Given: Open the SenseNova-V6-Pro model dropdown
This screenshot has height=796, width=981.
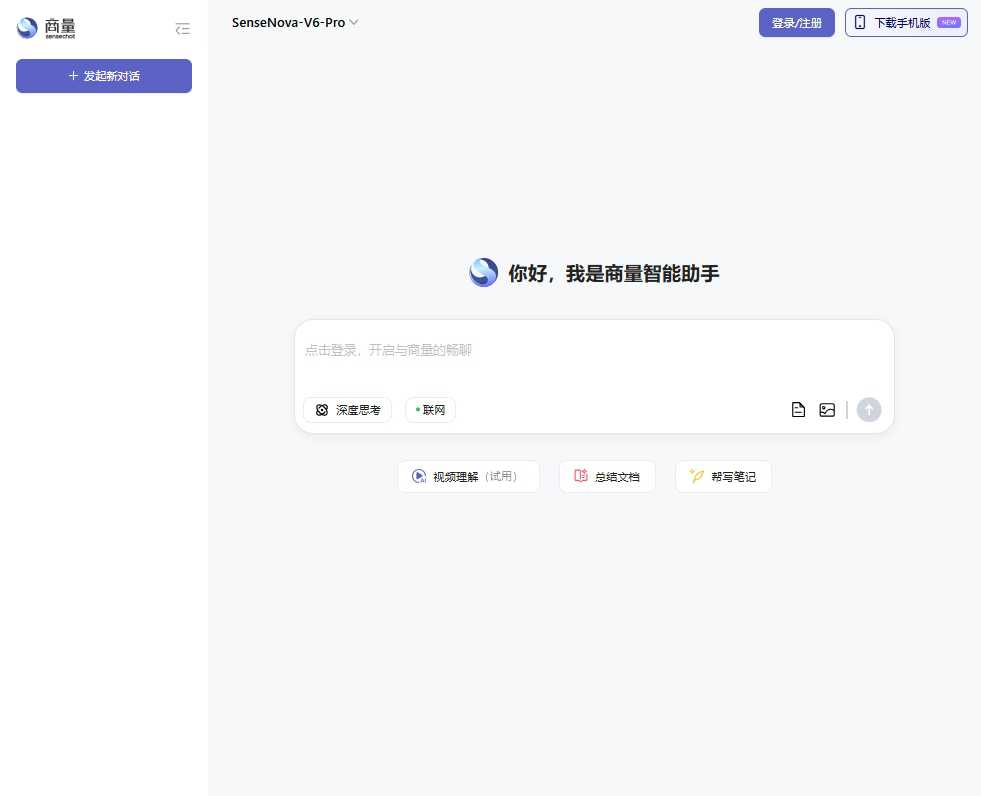Looking at the screenshot, I should [x=294, y=21].
